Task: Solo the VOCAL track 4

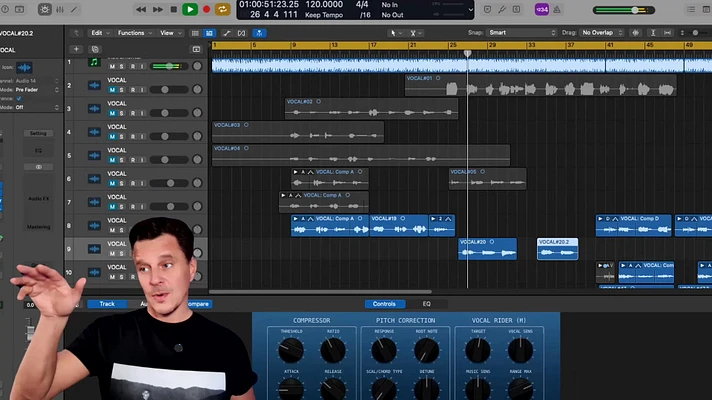Action: click(x=121, y=137)
